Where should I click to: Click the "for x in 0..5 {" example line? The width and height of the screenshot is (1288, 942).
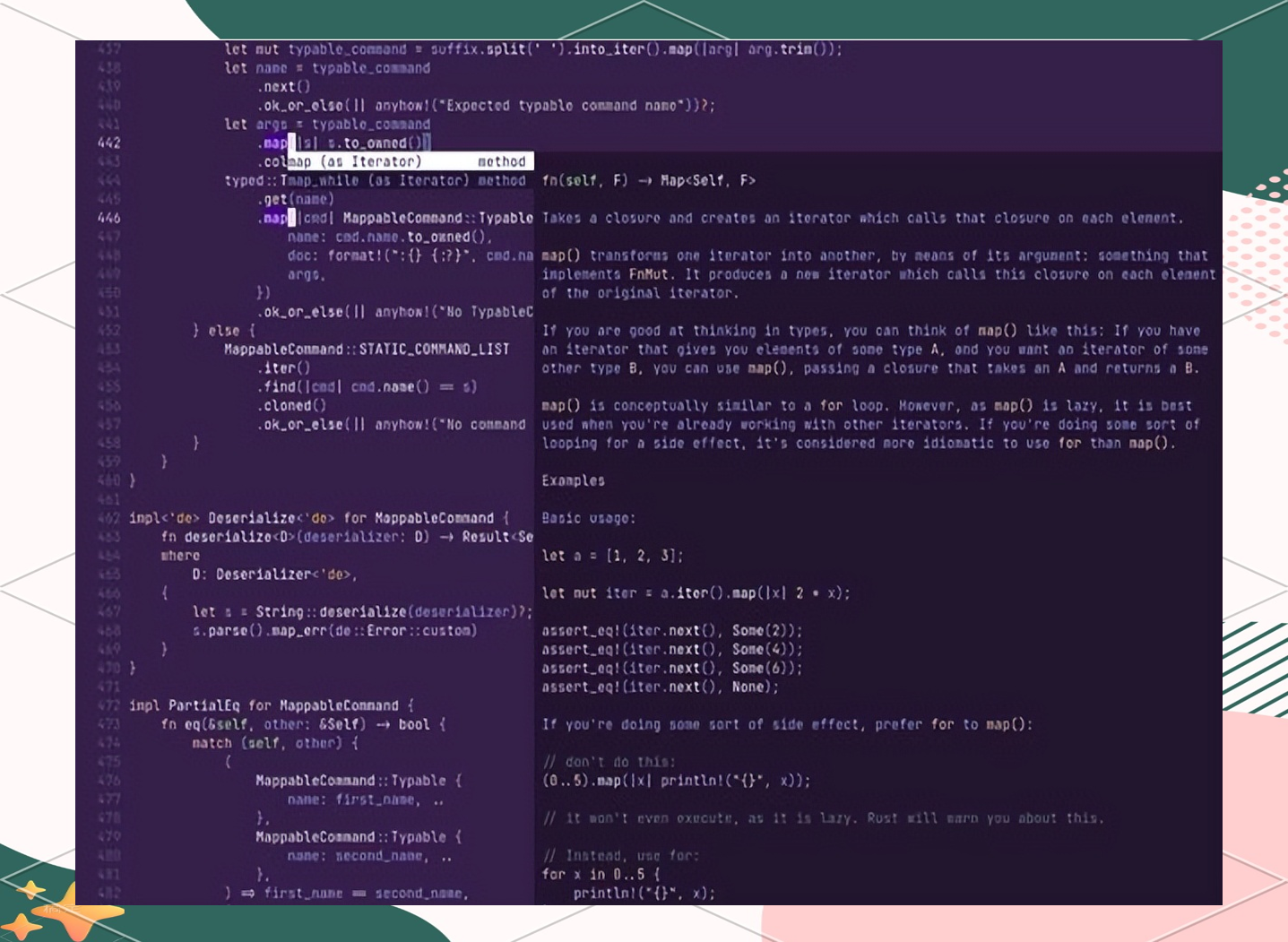point(601,874)
